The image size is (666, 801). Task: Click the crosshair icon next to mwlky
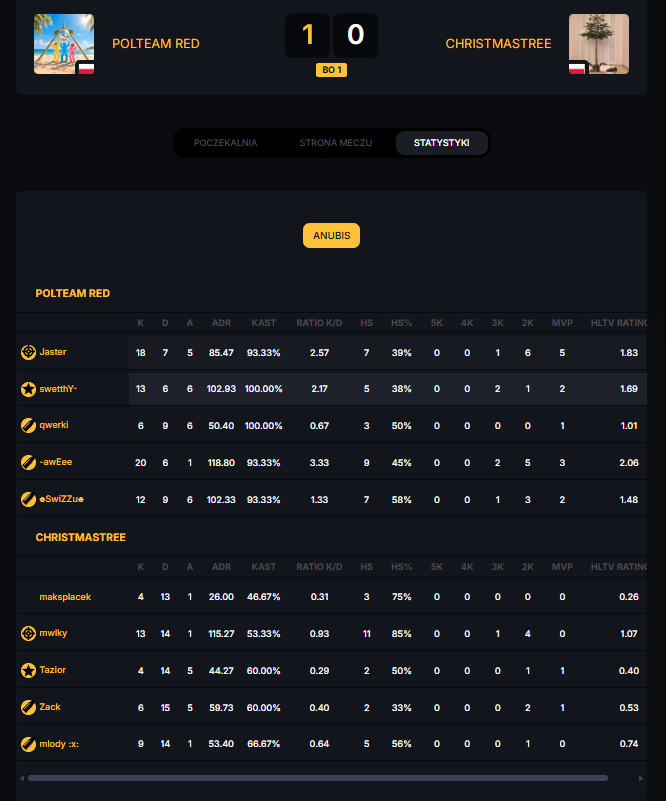pos(28,633)
